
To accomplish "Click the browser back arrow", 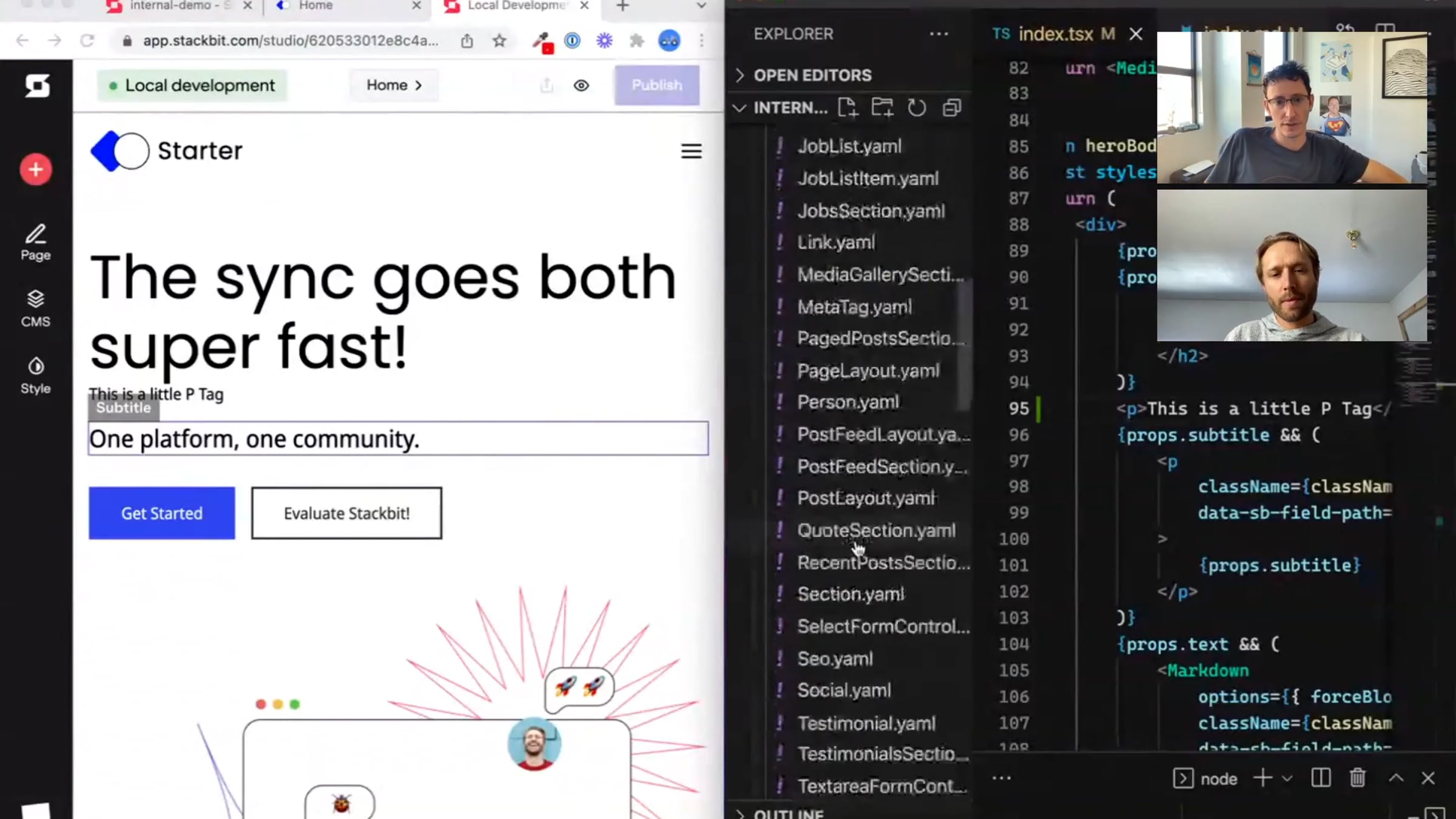I will tap(22, 41).
